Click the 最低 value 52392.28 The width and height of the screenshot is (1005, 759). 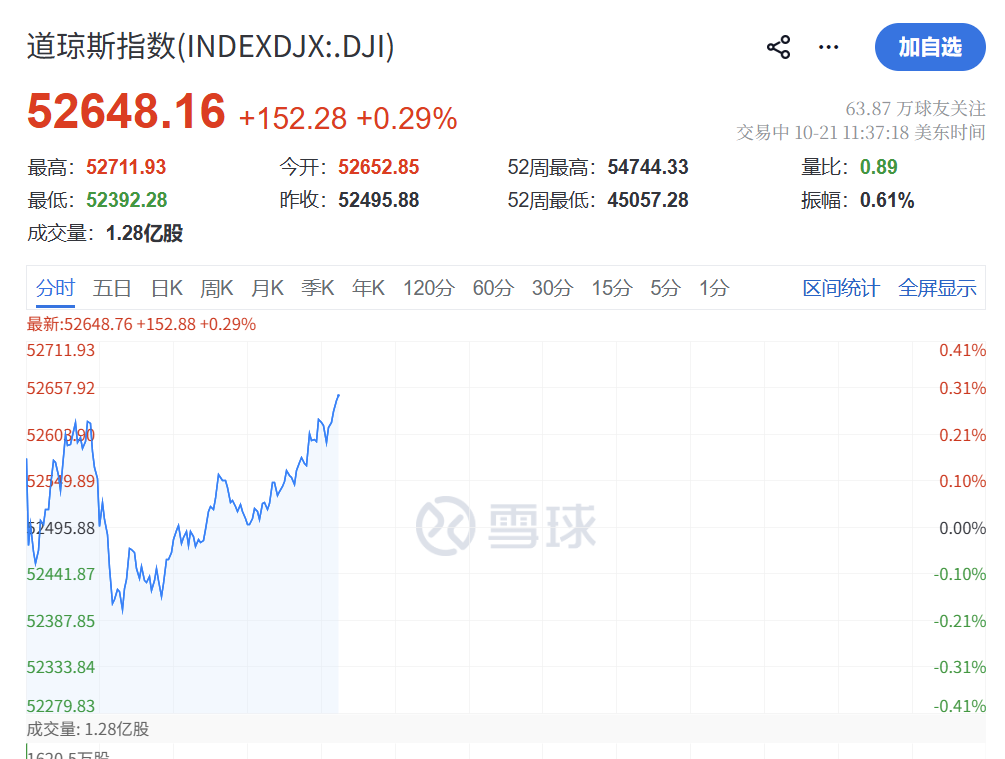point(127,200)
